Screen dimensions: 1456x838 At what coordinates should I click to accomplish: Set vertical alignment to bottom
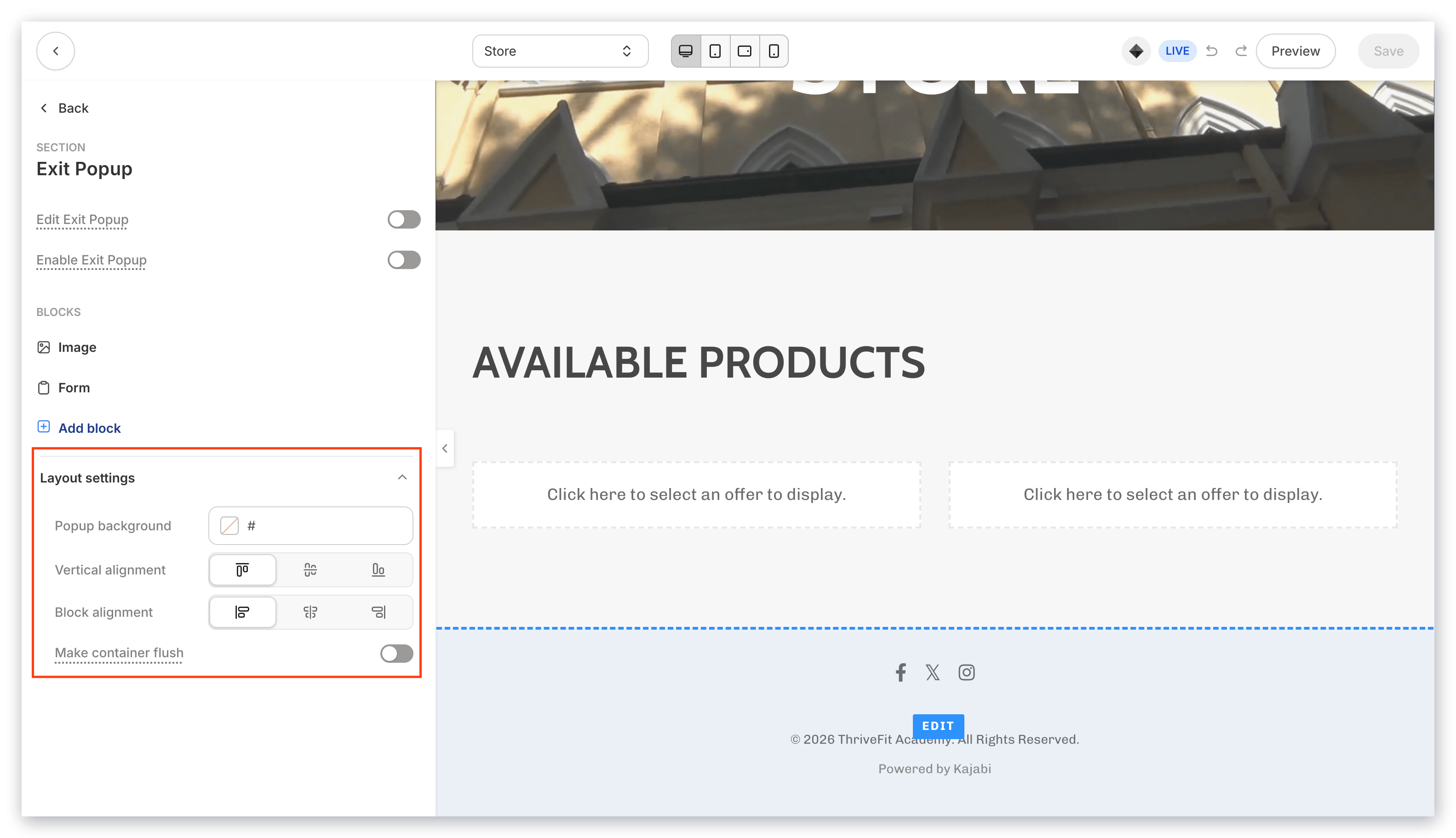coord(378,570)
